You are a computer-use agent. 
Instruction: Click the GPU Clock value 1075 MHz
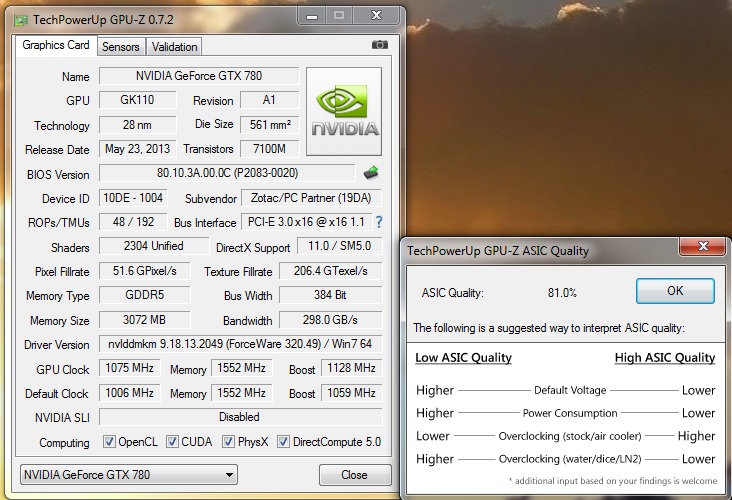[x=130, y=368]
